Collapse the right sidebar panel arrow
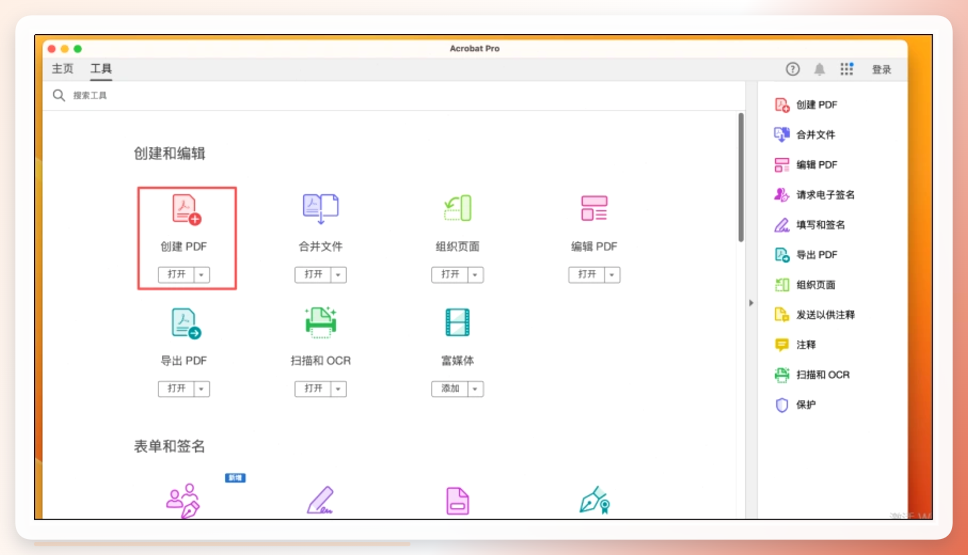The width and height of the screenshot is (968, 555). tap(751, 303)
